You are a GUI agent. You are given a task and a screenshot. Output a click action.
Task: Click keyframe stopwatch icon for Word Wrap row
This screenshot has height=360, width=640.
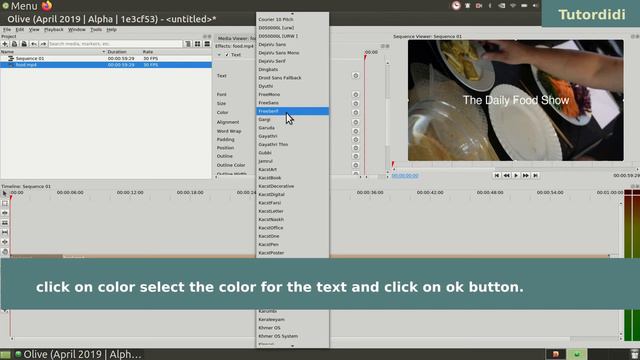click(x=356, y=131)
